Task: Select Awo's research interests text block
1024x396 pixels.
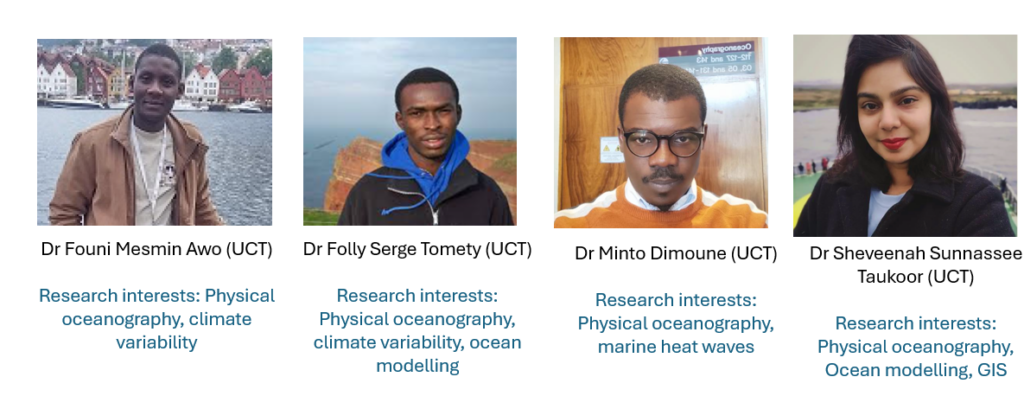Action: [157, 319]
